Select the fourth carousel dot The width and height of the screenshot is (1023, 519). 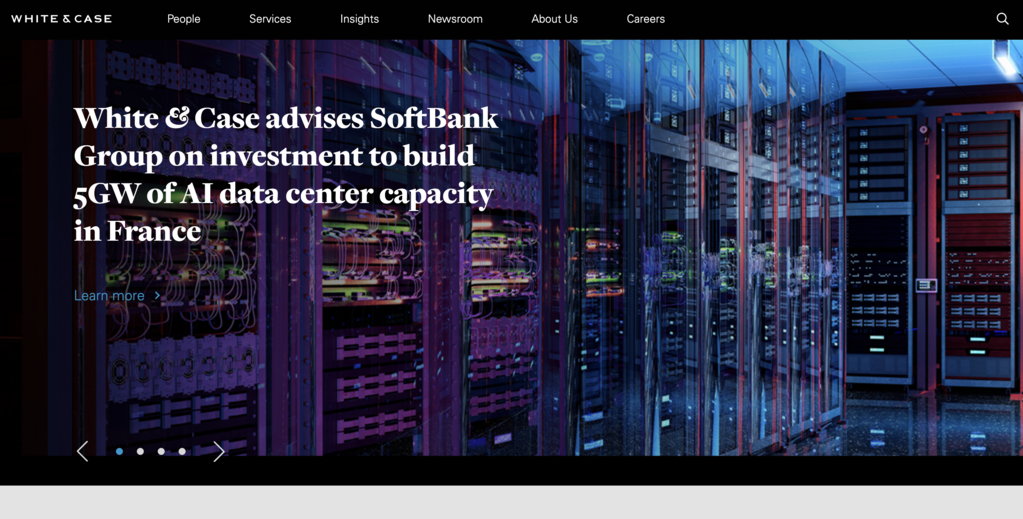[x=182, y=451]
